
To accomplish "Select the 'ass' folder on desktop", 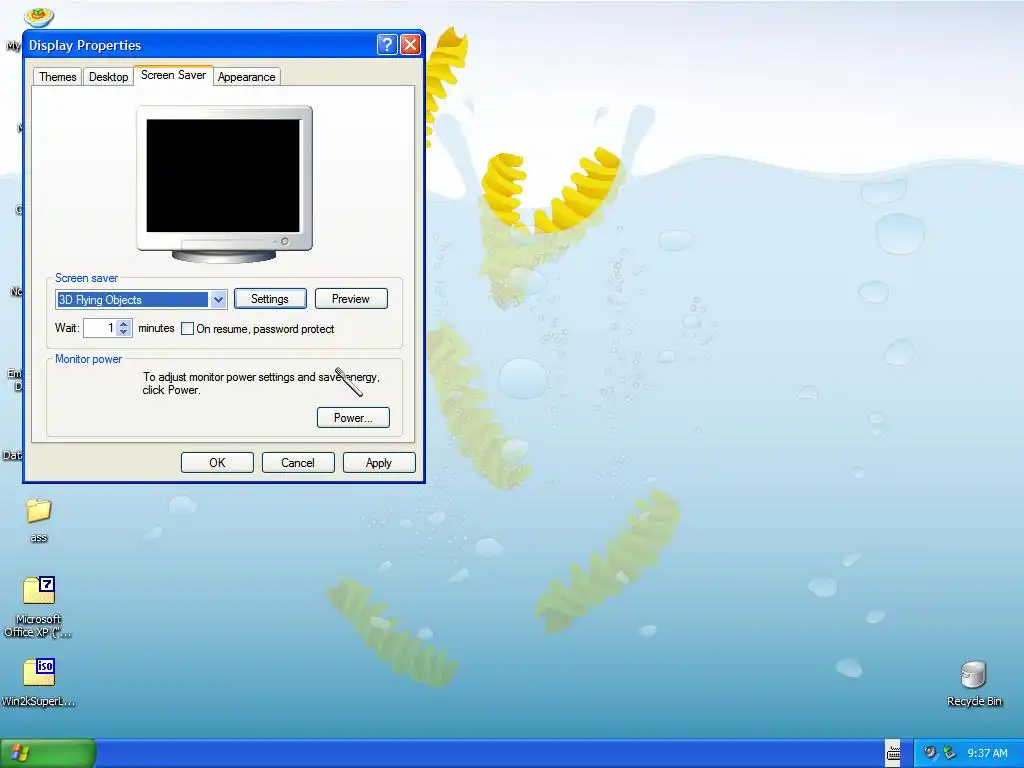I will click(x=39, y=520).
